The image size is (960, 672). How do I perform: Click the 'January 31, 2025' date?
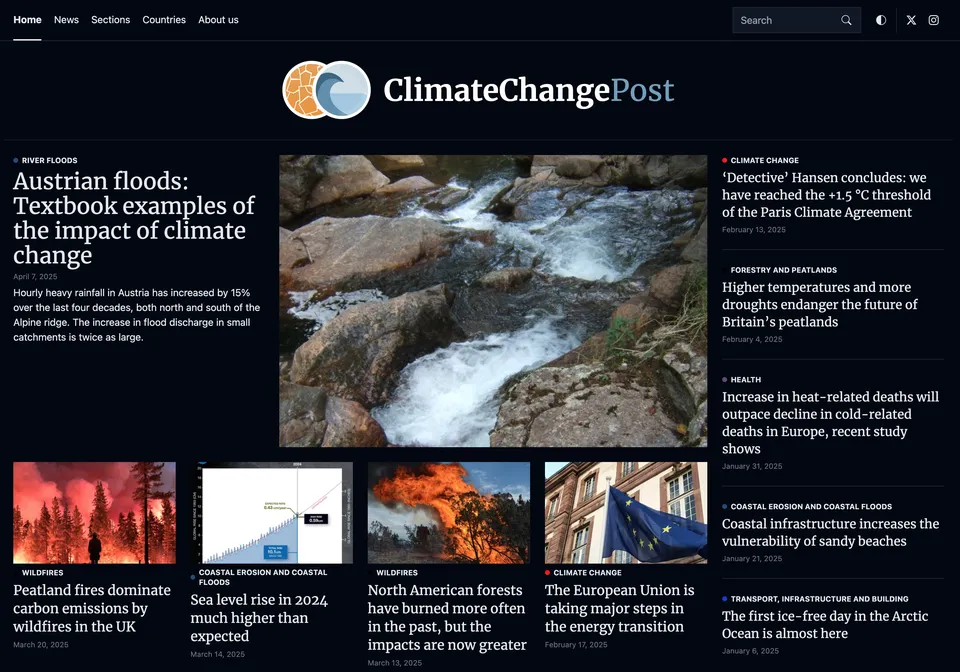tap(752, 466)
